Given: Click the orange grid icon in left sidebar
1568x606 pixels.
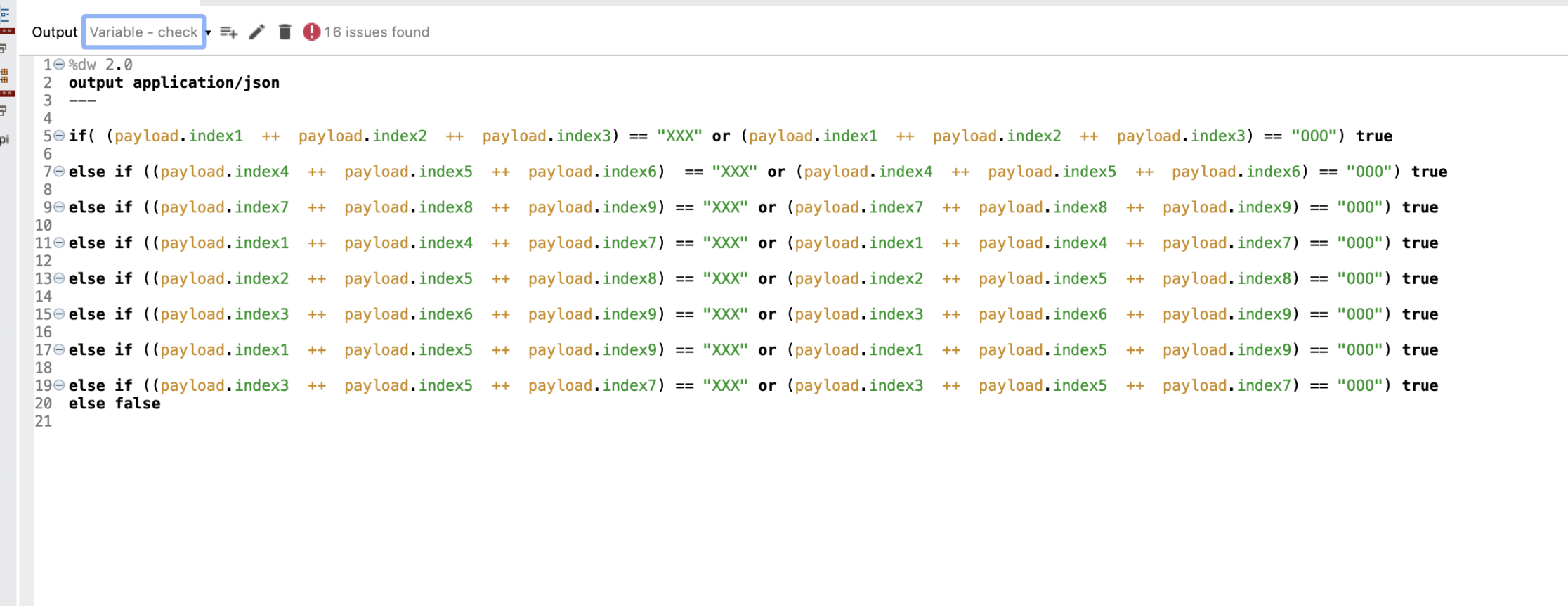Looking at the screenshot, I should tap(4, 75).
